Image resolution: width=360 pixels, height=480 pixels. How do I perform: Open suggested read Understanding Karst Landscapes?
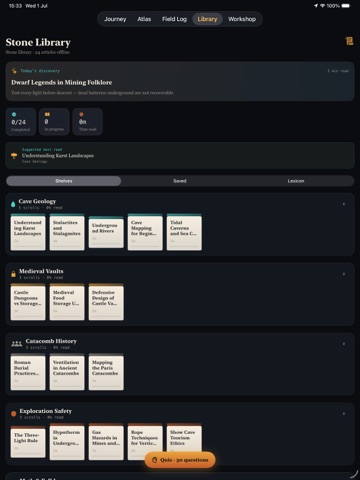[180, 155]
